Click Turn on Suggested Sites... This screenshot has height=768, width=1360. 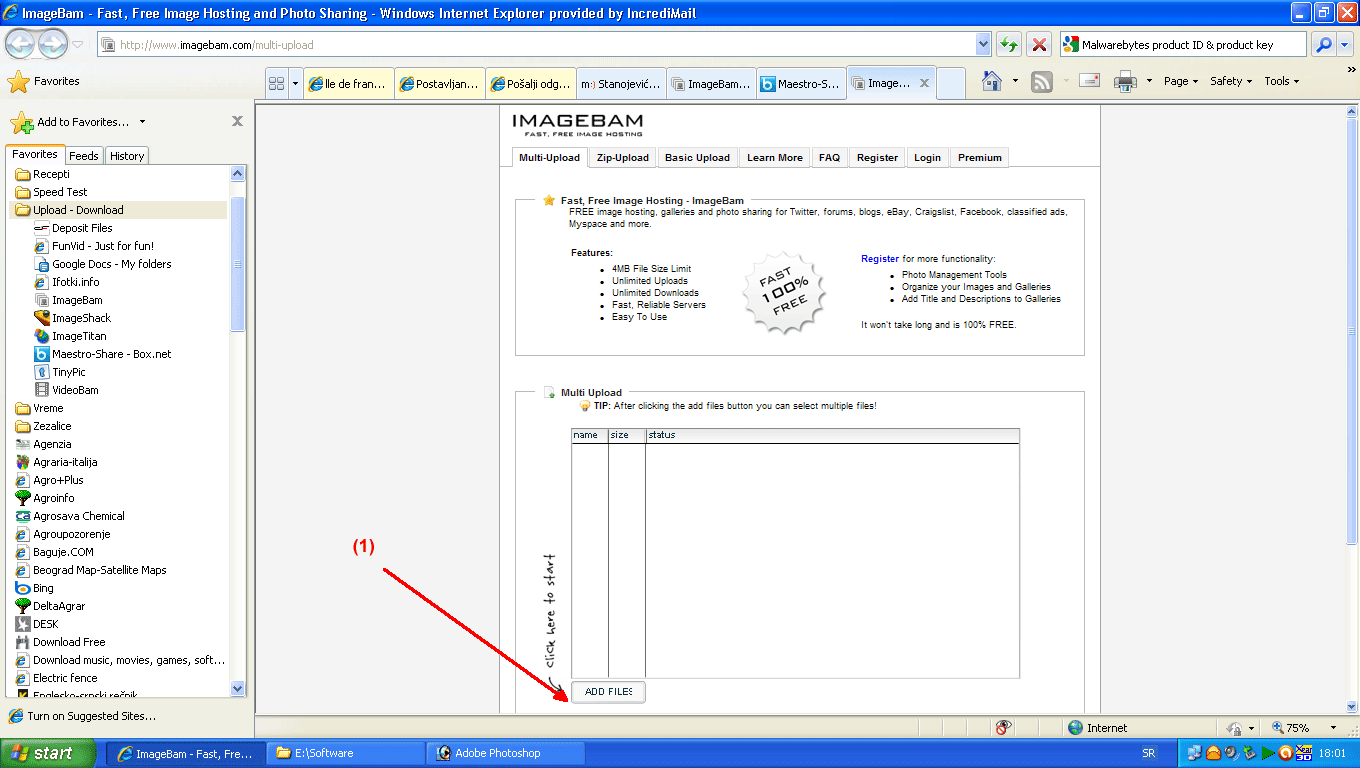82,716
